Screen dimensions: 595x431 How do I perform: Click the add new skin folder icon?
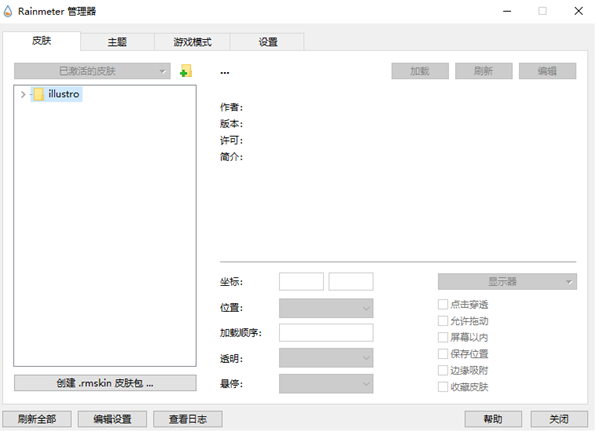tap(186, 71)
